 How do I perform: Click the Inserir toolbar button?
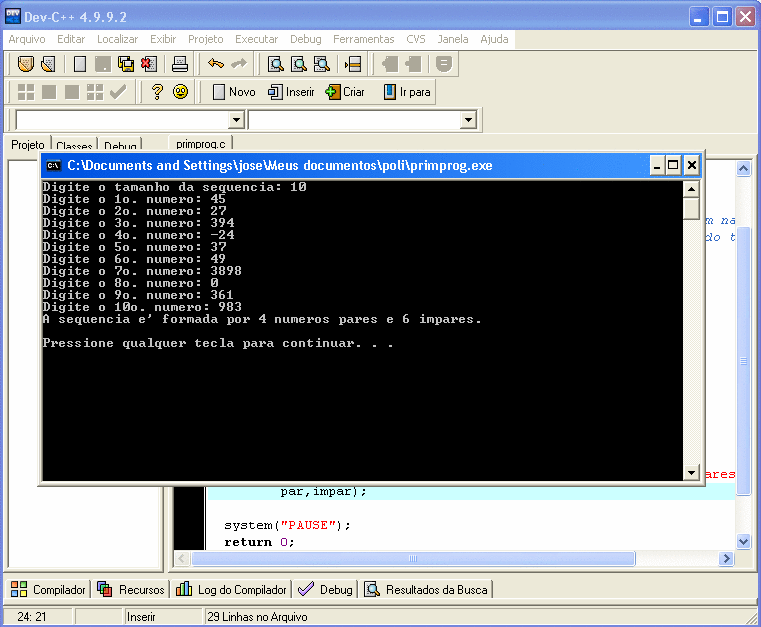[x=291, y=92]
